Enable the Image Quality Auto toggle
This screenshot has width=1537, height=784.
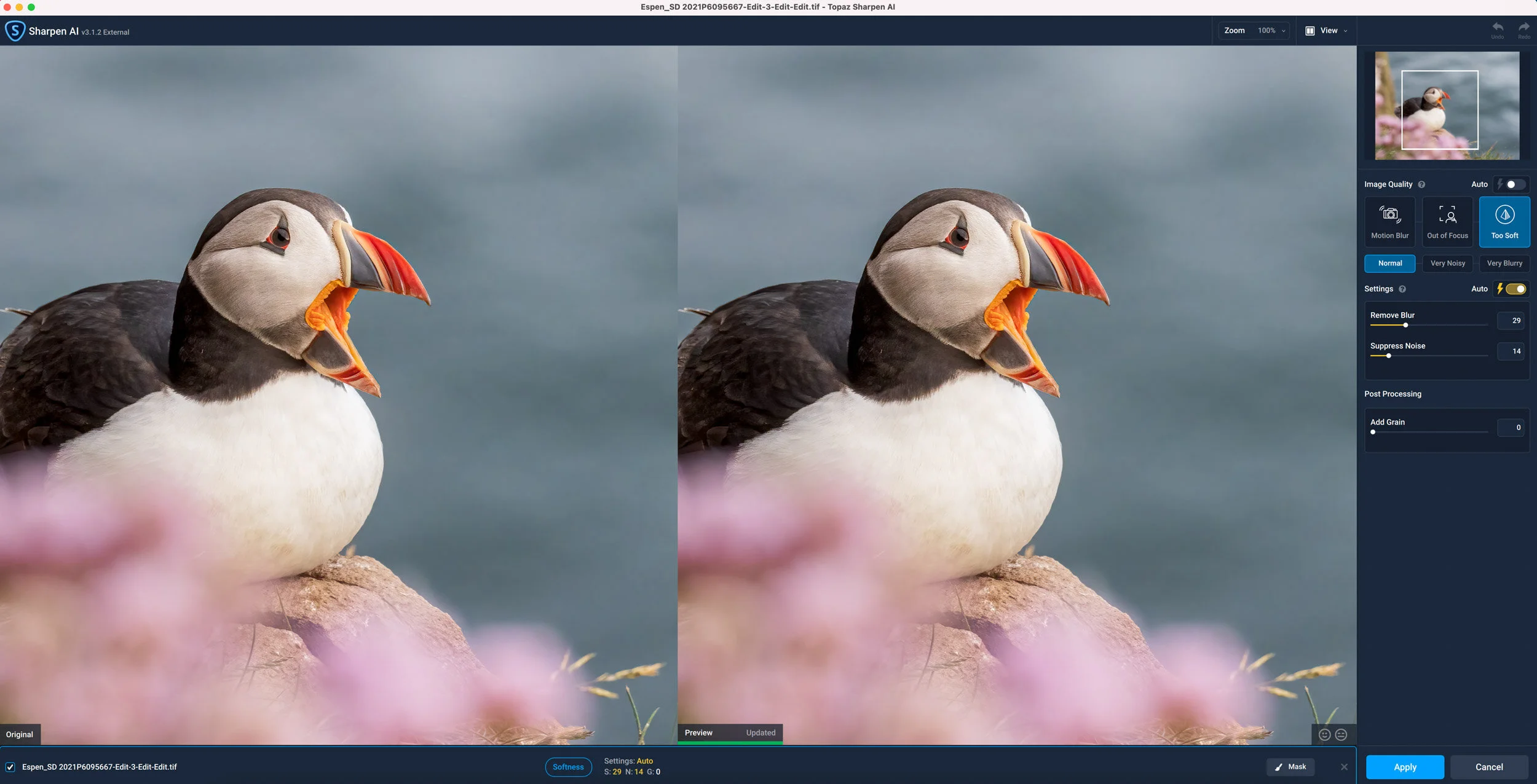1512,184
